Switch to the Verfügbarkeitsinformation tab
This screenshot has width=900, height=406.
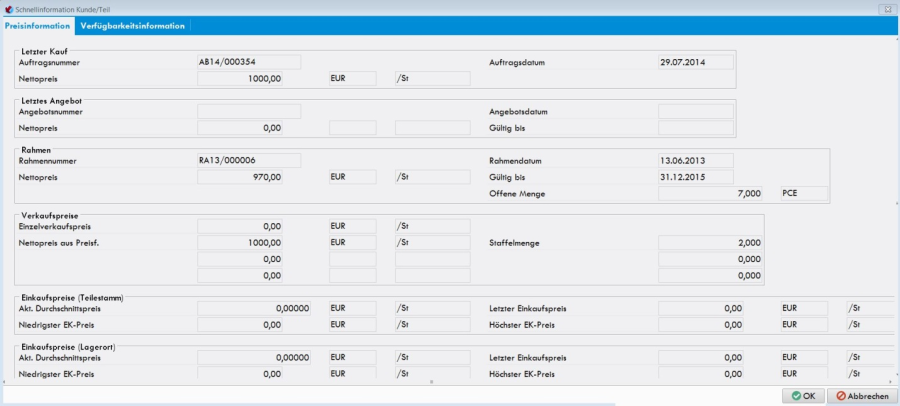click(132, 26)
